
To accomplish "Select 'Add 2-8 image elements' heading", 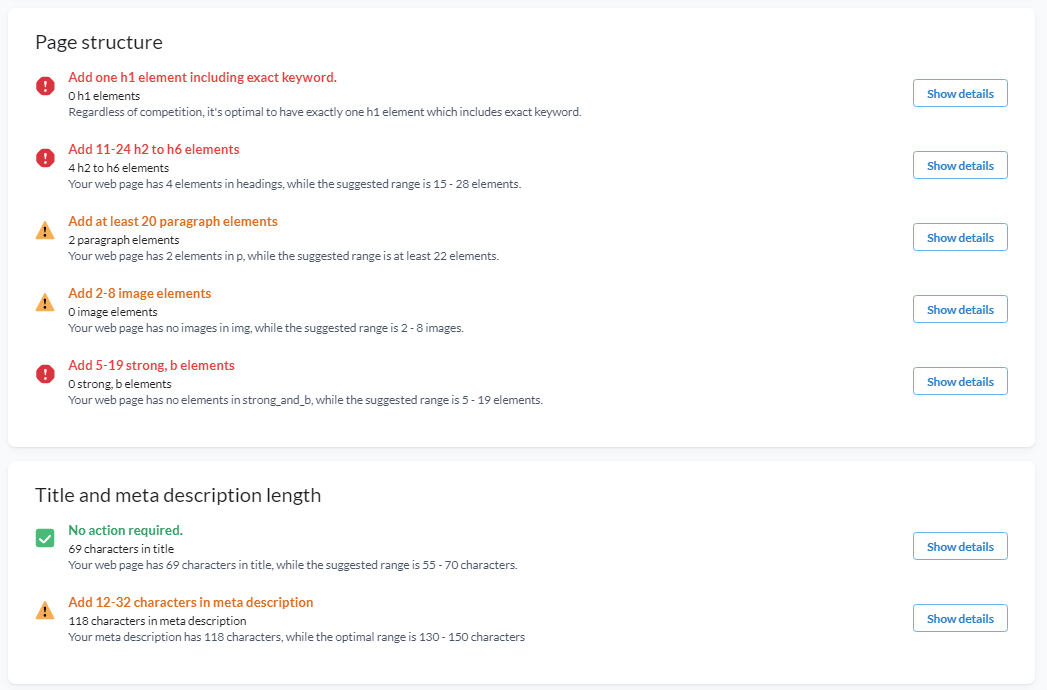I will pyautogui.click(x=140, y=294).
